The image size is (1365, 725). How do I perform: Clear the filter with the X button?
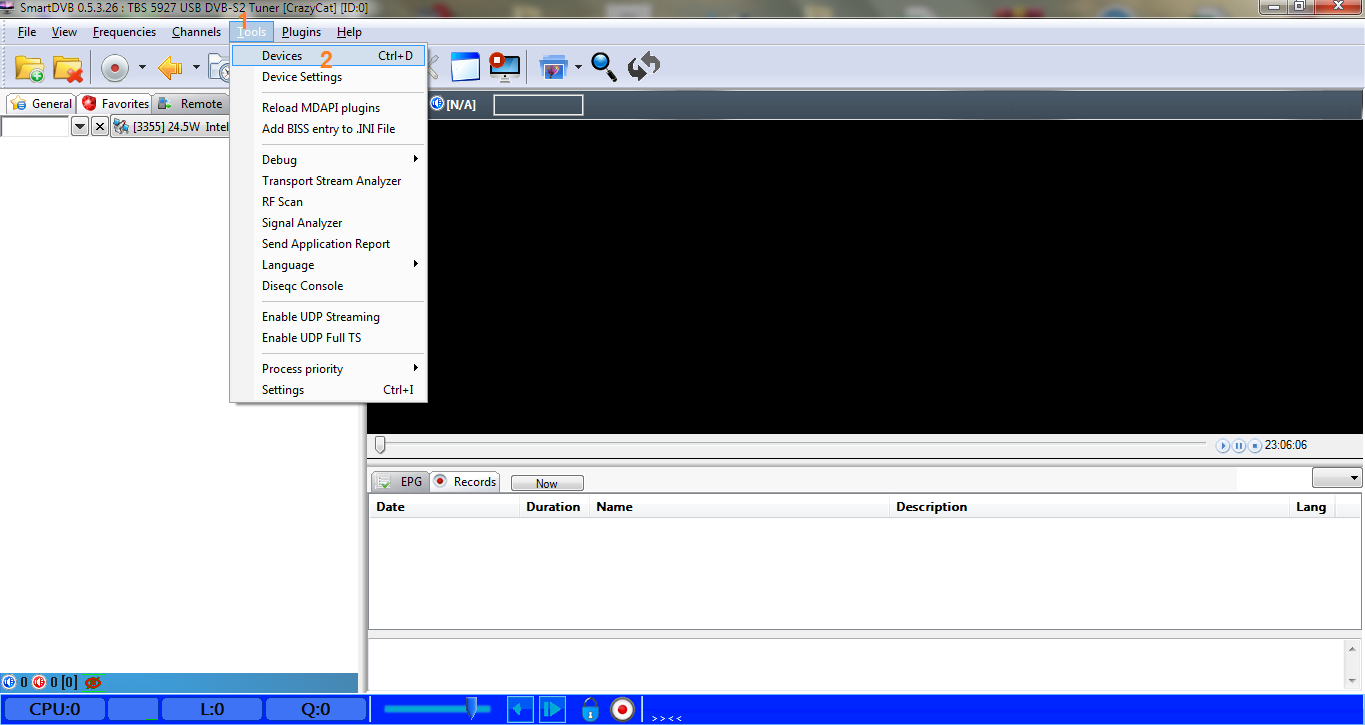[99, 127]
